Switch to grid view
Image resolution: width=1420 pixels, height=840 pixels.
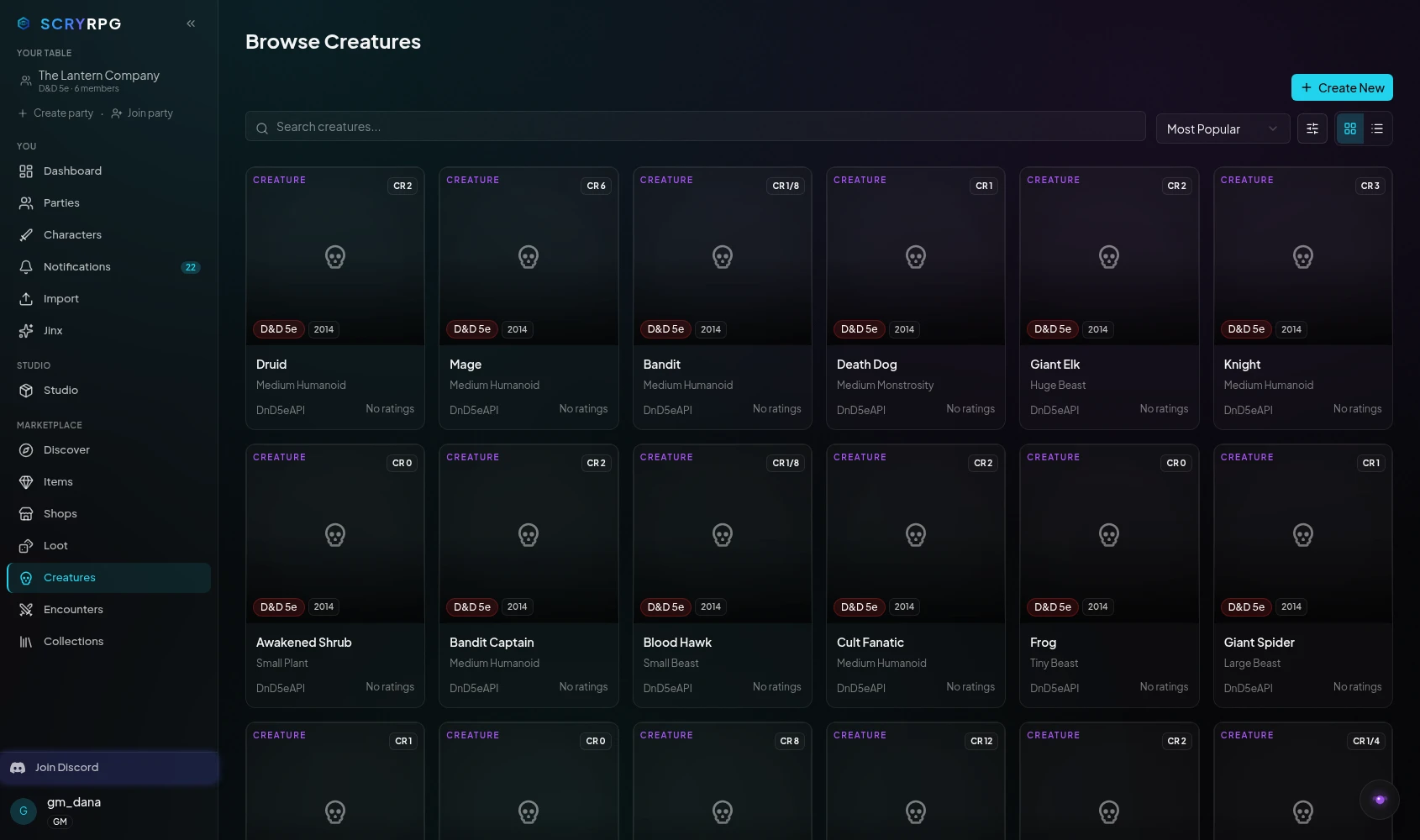(x=1350, y=129)
